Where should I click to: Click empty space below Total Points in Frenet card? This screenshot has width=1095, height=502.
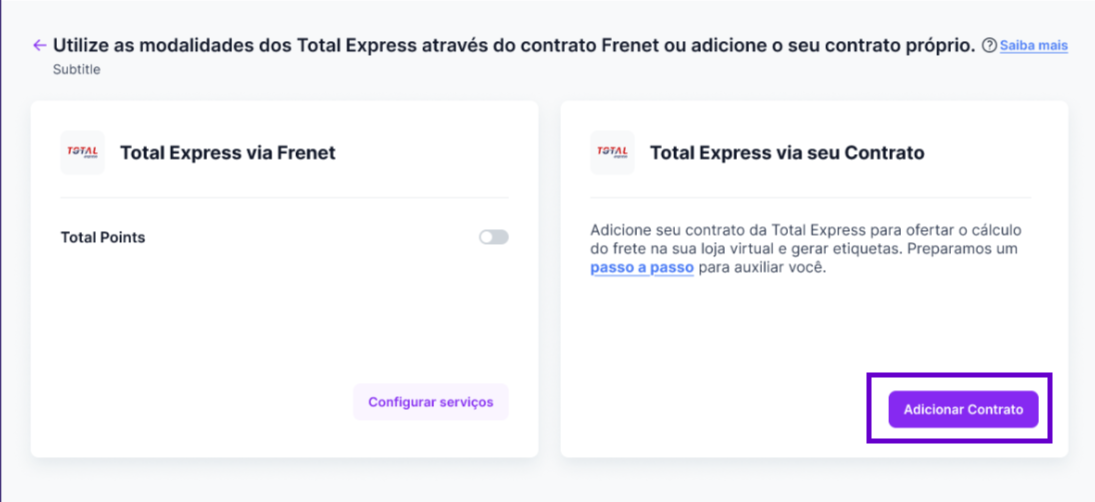(284, 314)
